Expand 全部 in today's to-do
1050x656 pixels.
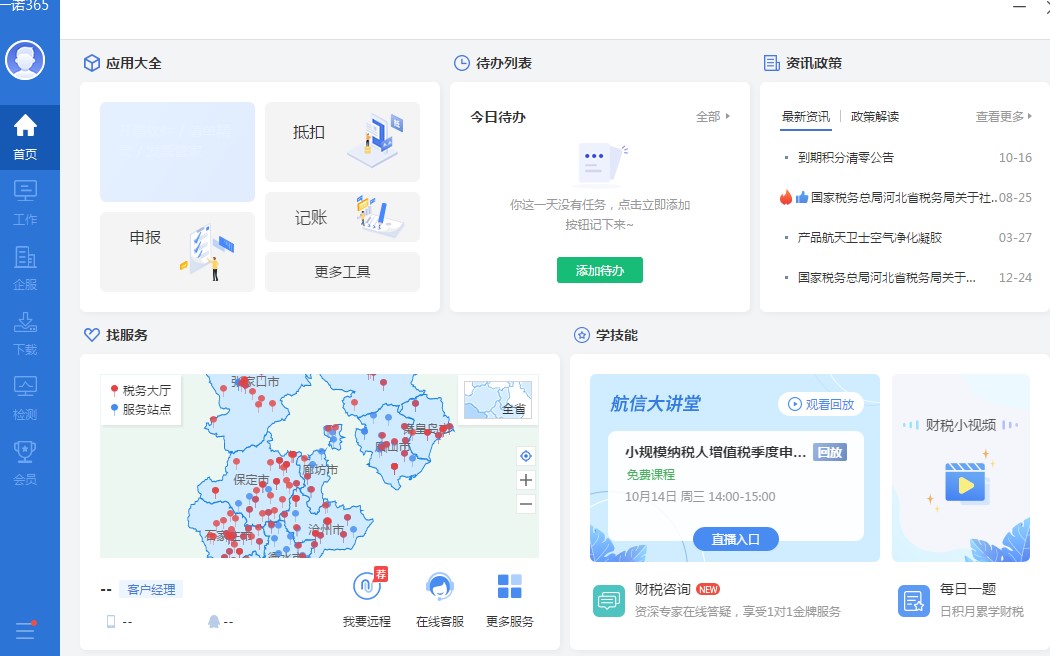pyautogui.click(x=712, y=116)
